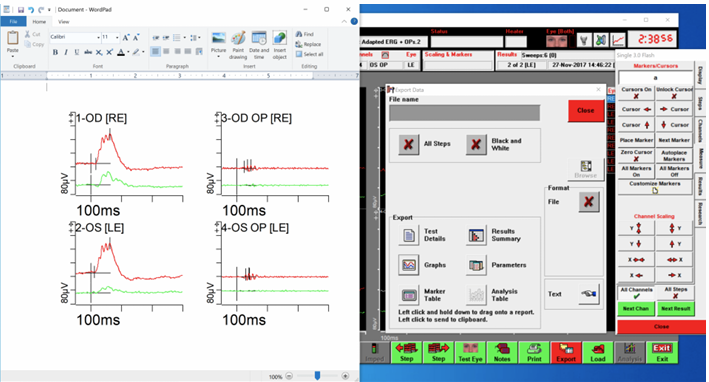709x382 pixels.
Task: Click the Next Chan button
Action: point(636,308)
